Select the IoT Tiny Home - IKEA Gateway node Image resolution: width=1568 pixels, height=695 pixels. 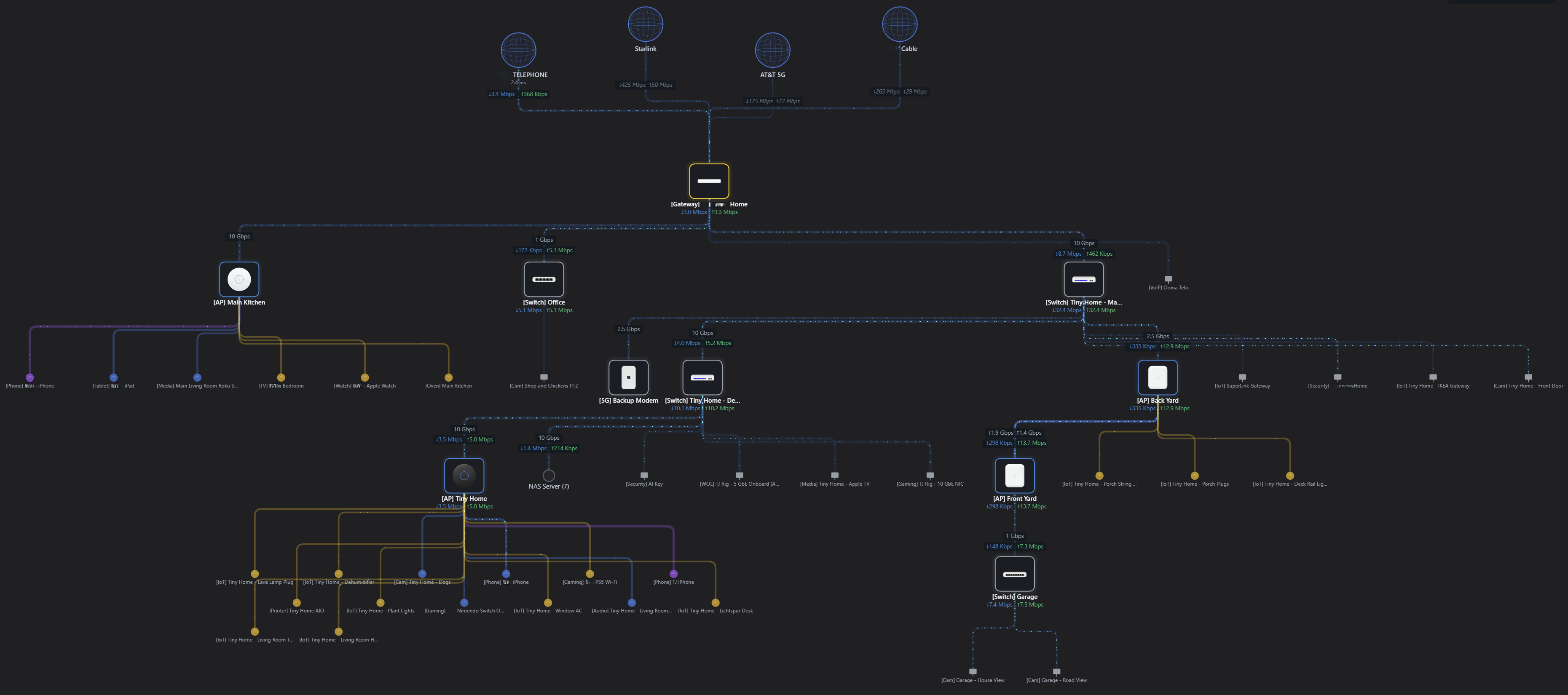point(1433,377)
